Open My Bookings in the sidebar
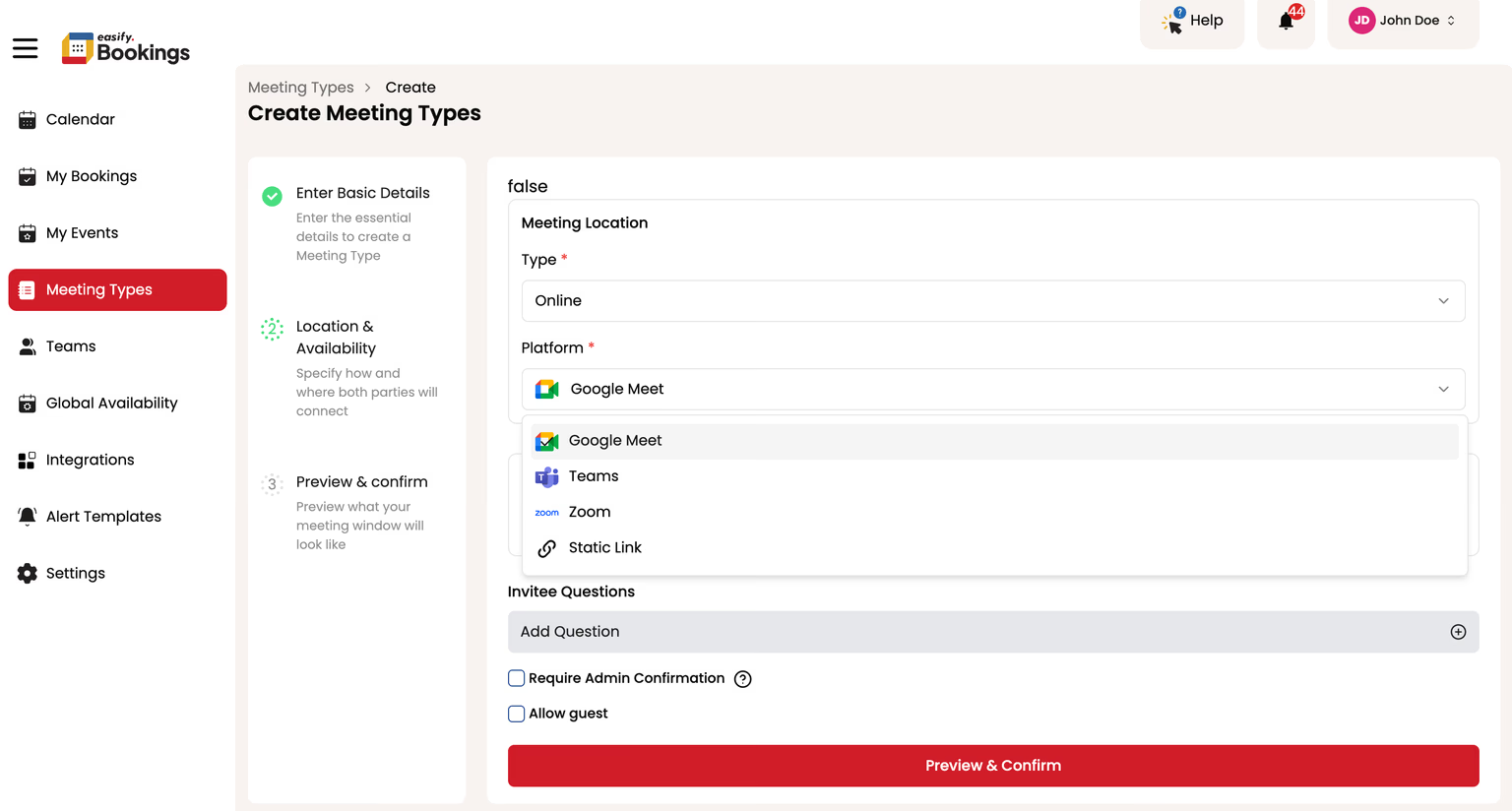The width and height of the screenshot is (1512, 811). click(117, 177)
